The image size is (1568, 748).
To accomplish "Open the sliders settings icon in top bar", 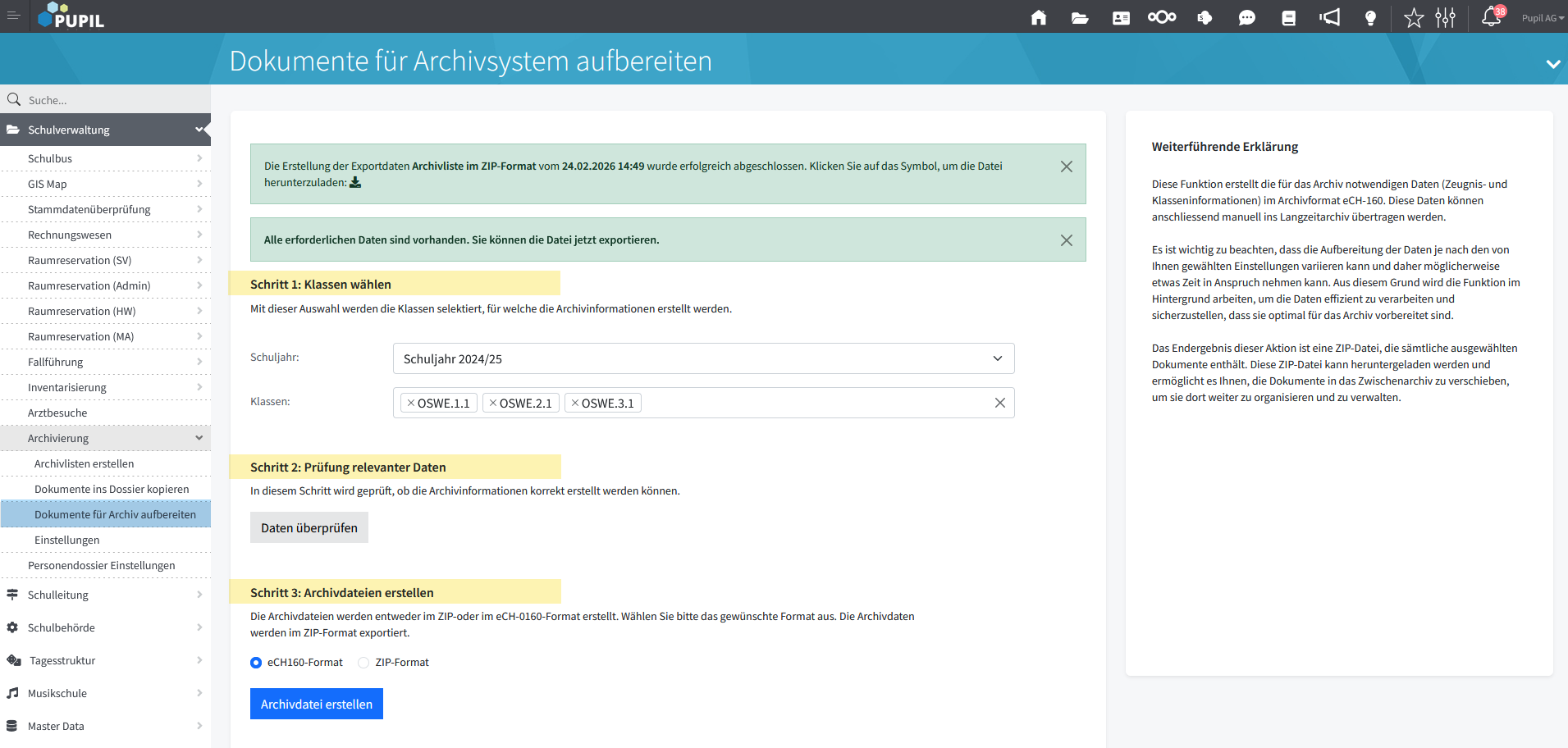I will tap(1445, 17).
